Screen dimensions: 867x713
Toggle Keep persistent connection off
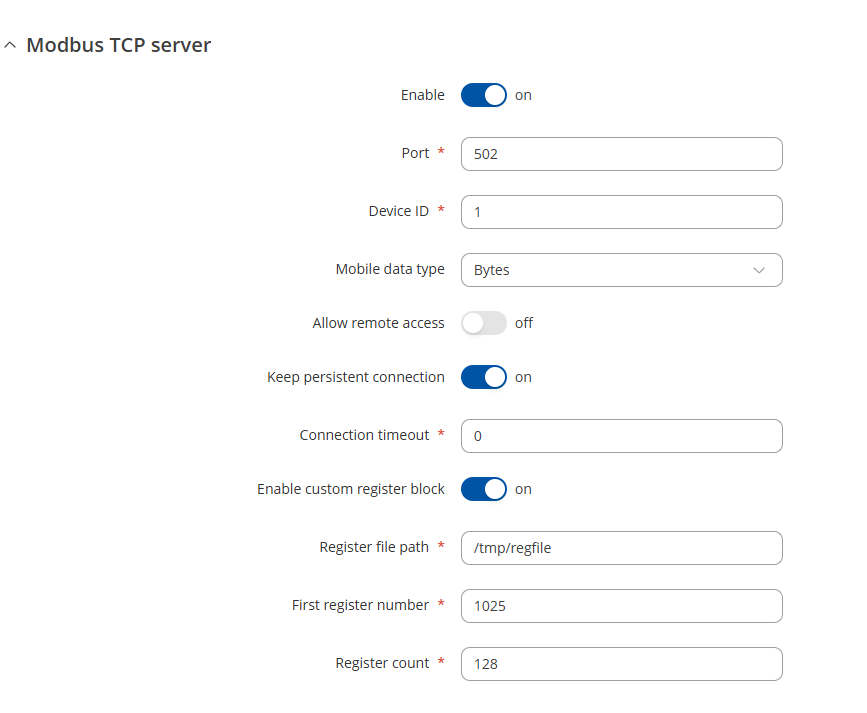click(x=483, y=377)
